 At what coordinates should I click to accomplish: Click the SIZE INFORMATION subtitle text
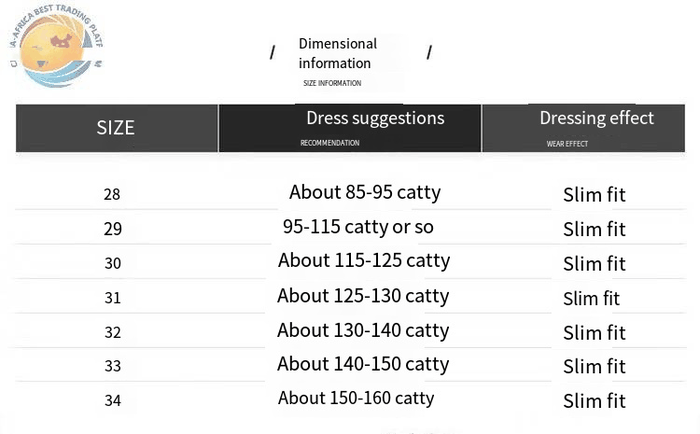[x=332, y=83]
